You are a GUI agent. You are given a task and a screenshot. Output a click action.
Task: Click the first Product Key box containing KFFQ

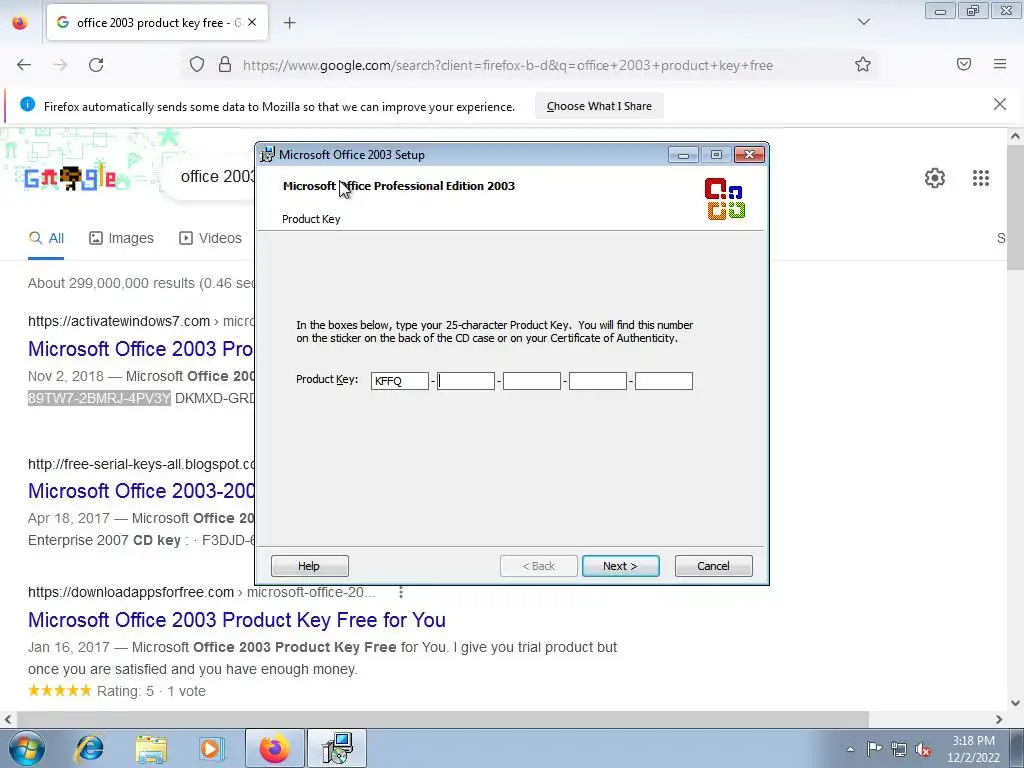[400, 381]
